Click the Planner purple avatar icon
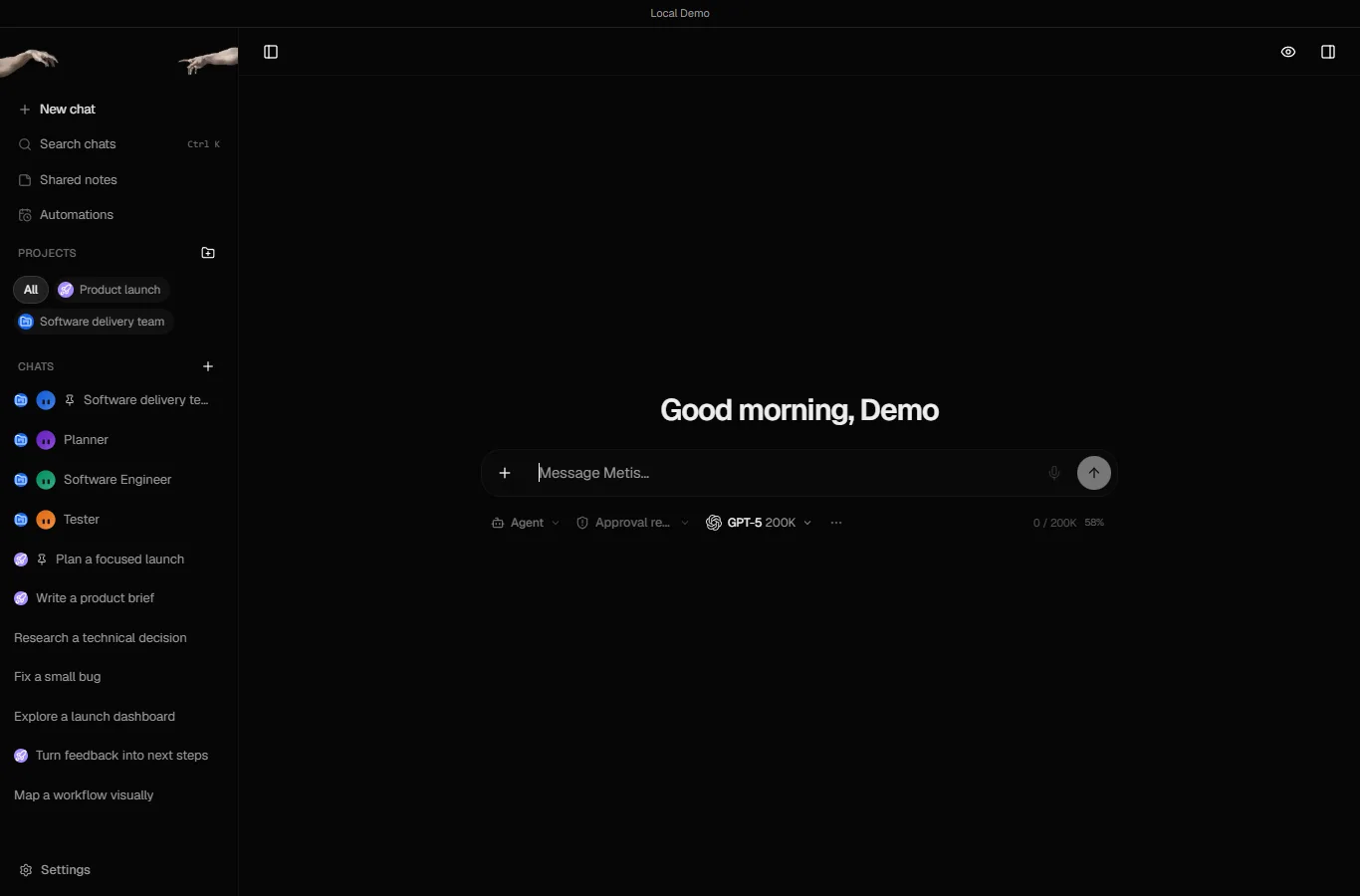 pyautogui.click(x=46, y=440)
